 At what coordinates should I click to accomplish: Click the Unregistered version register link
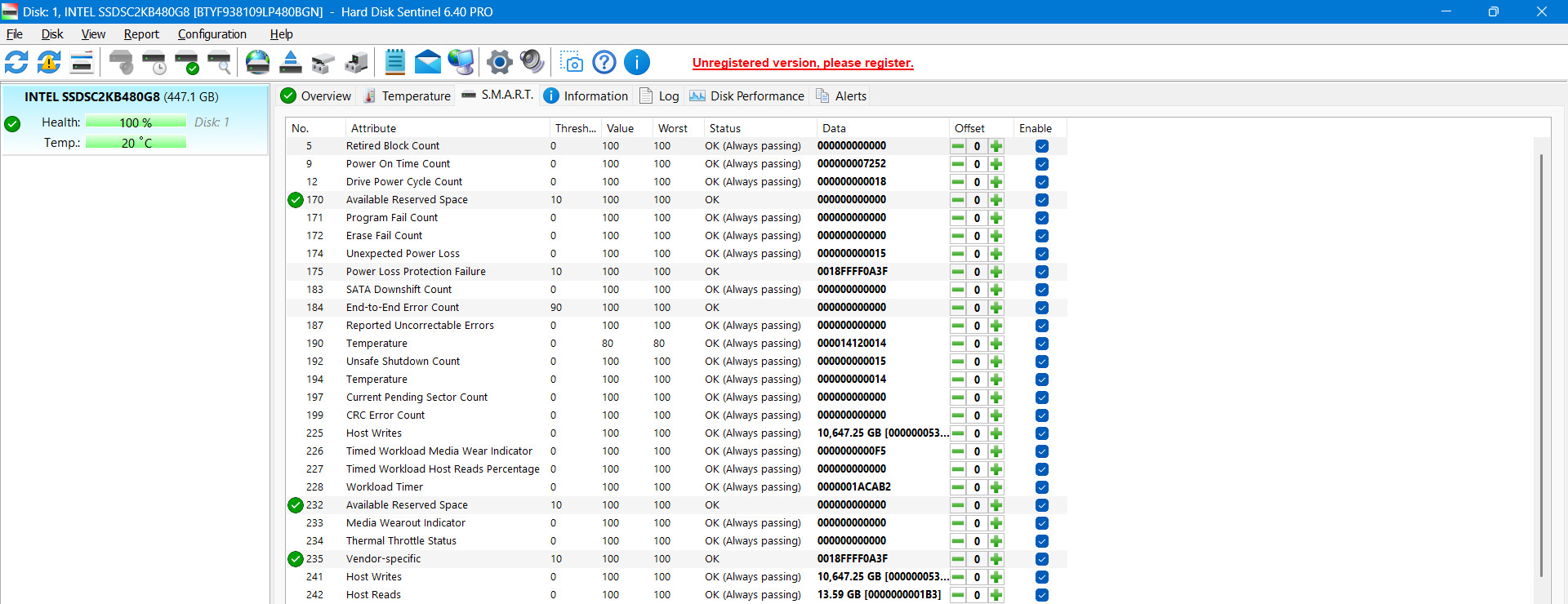pos(803,63)
